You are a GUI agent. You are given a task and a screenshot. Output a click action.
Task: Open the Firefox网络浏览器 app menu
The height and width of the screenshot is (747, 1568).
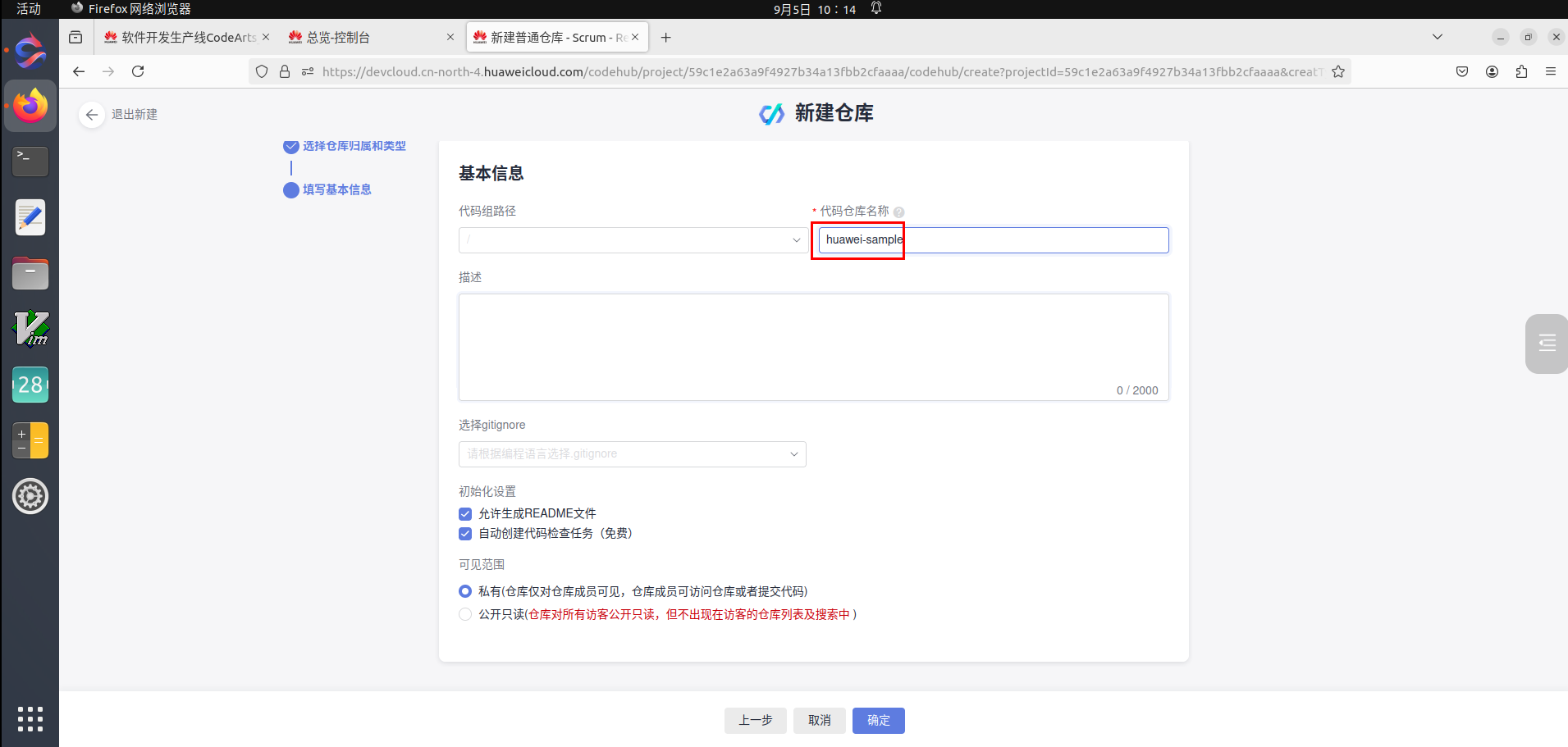(131, 9)
